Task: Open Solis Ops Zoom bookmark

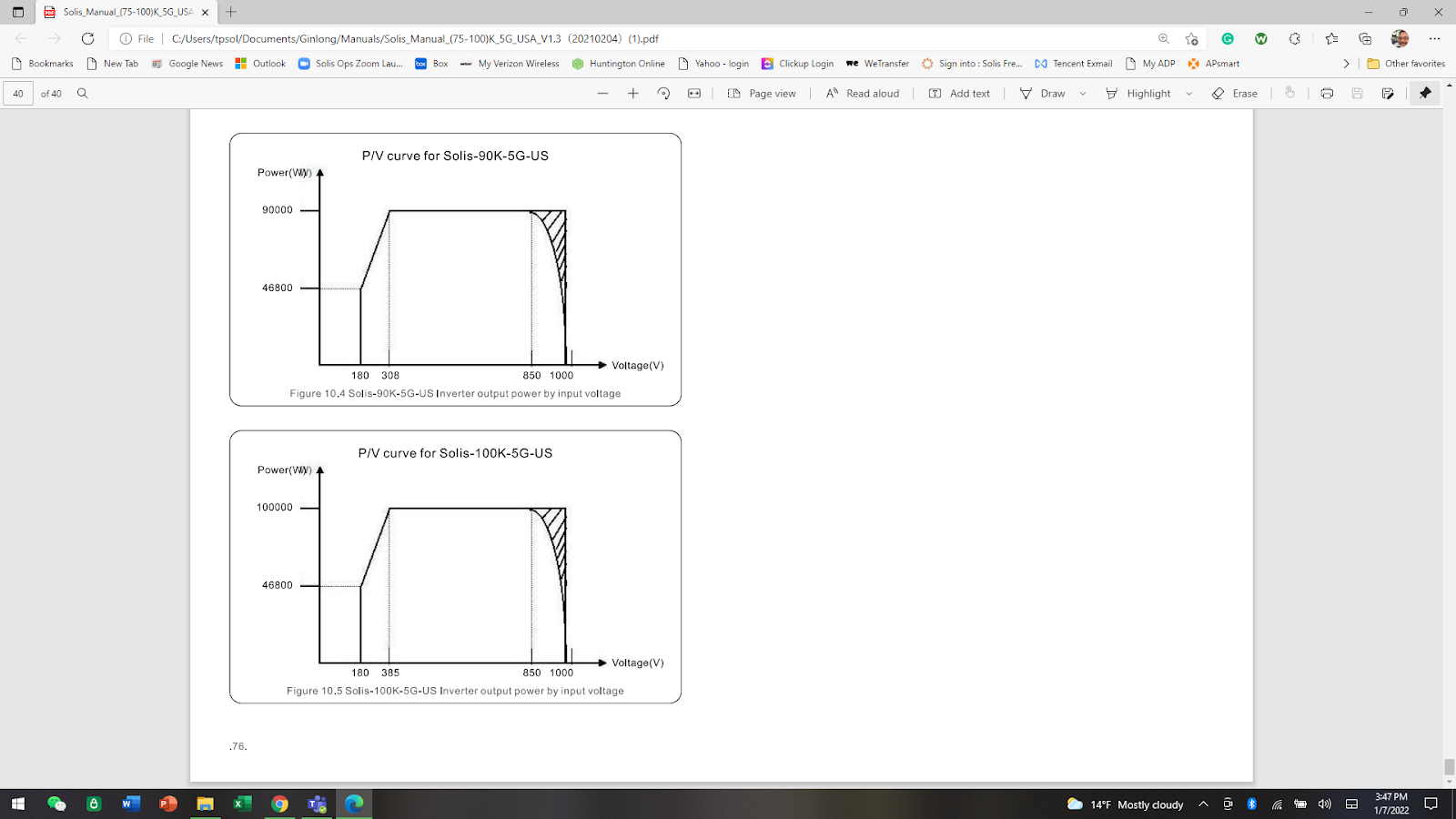Action: point(350,64)
